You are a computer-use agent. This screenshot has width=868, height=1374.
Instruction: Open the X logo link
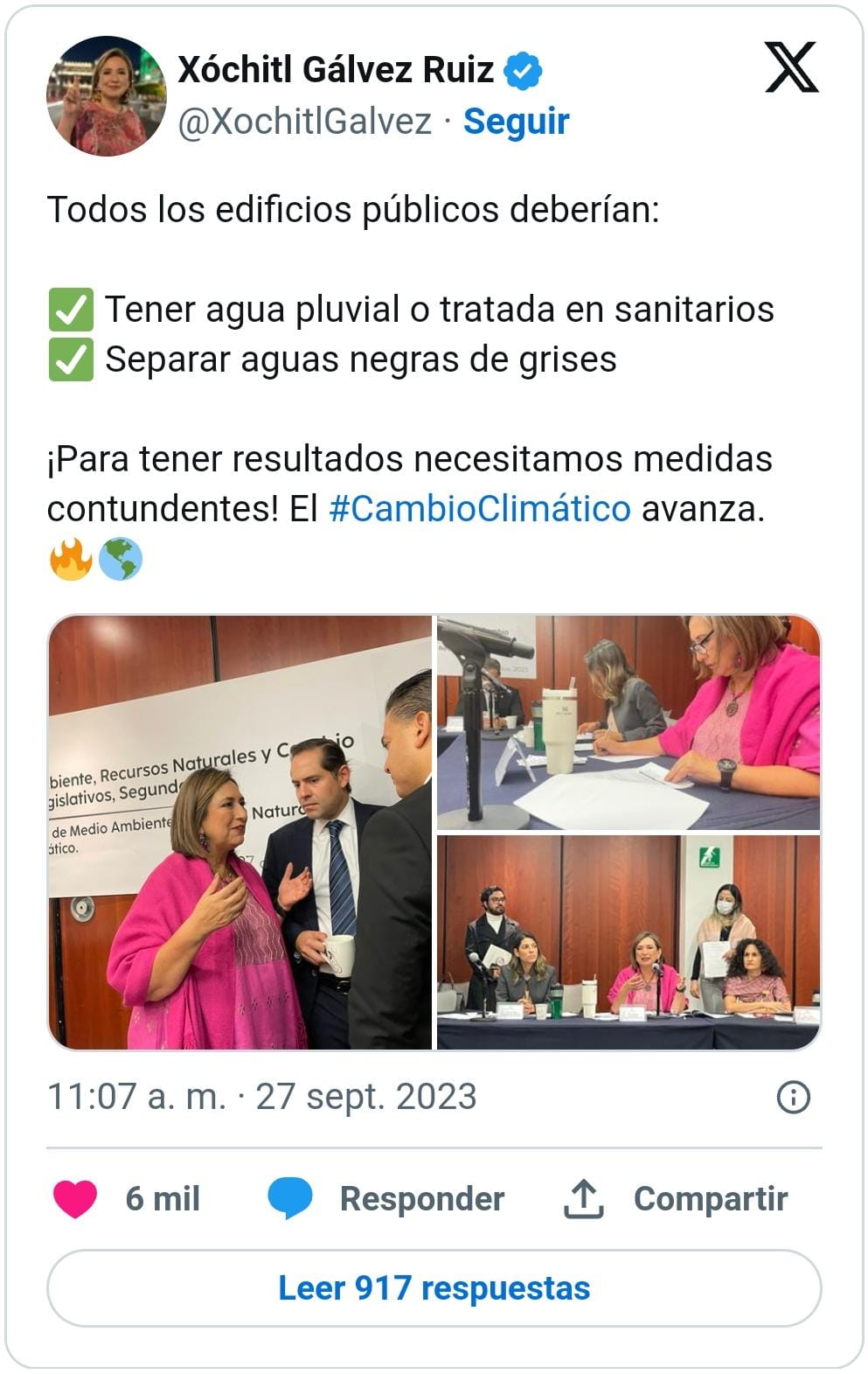coord(791,67)
